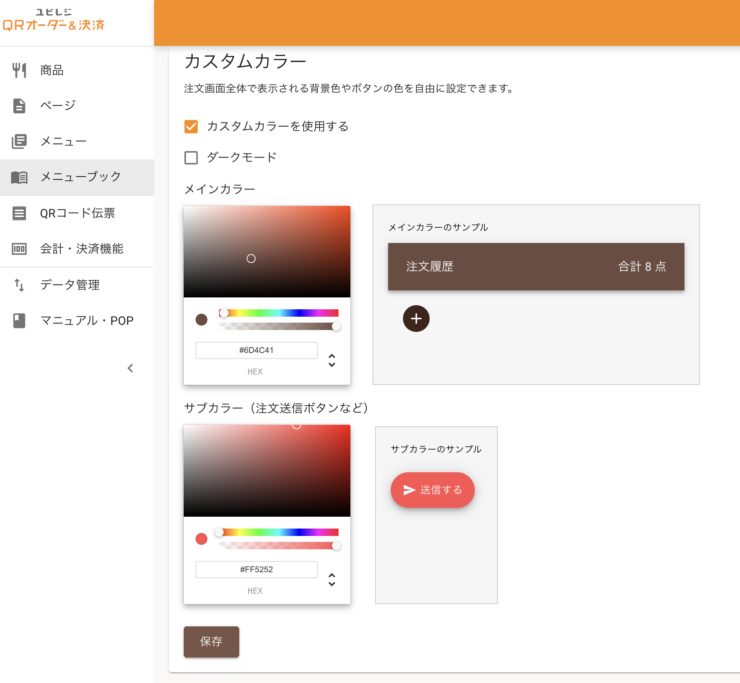Click the QRコード伝票 receipt icon
The image size is (740, 683).
pos(19,213)
